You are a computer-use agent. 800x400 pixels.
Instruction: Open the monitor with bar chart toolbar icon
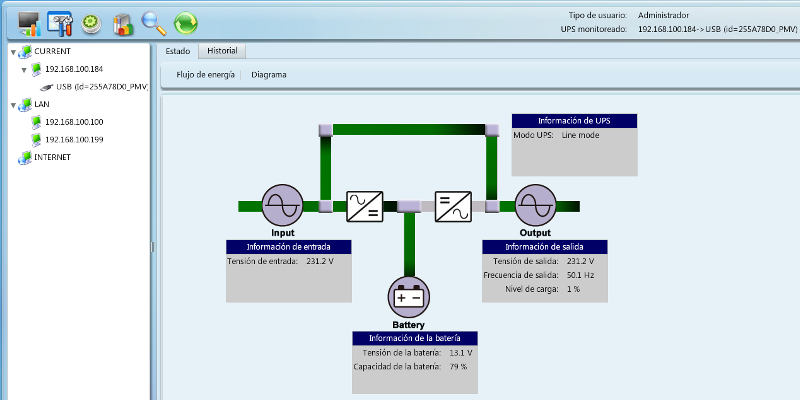[x=29, y=23]
